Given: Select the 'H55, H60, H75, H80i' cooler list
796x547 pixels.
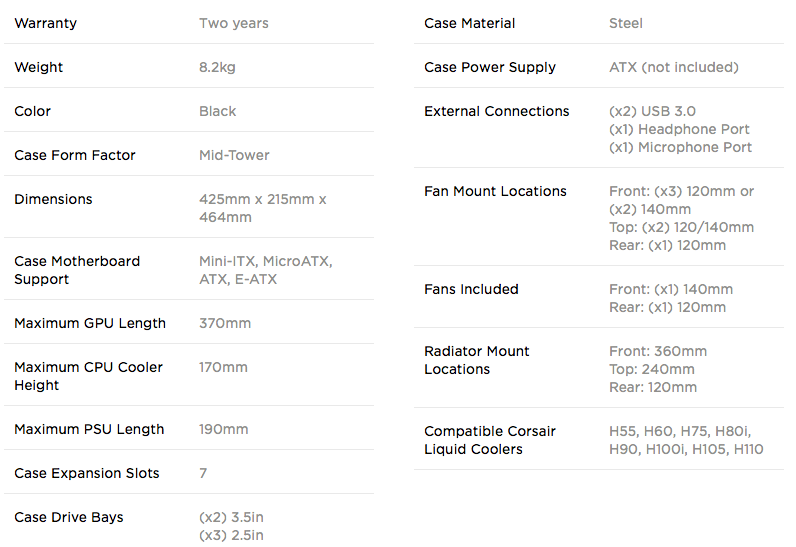Looking at the screenshot, I should pos(680,431).
